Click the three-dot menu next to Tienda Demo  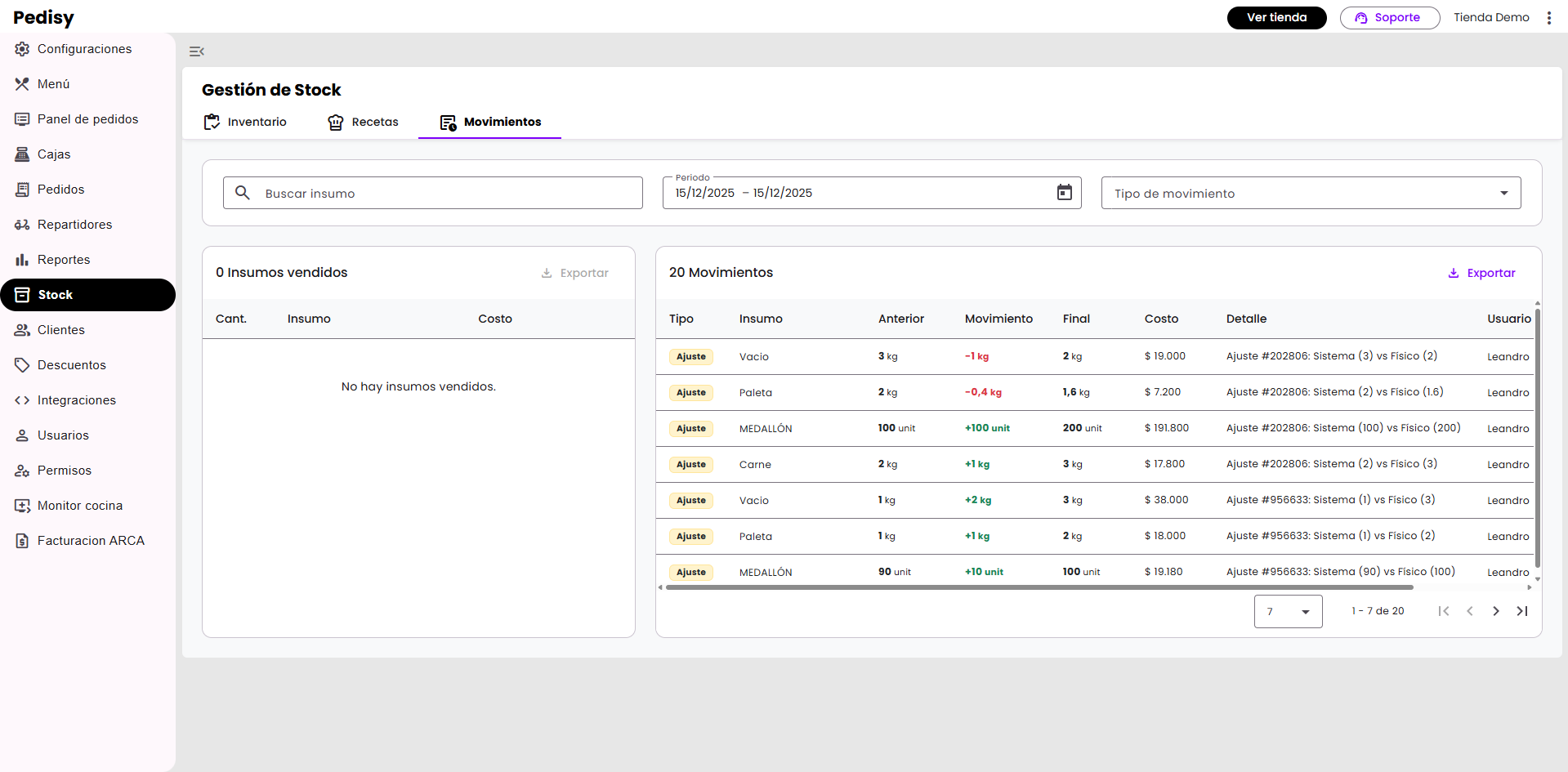[1548, 18]
